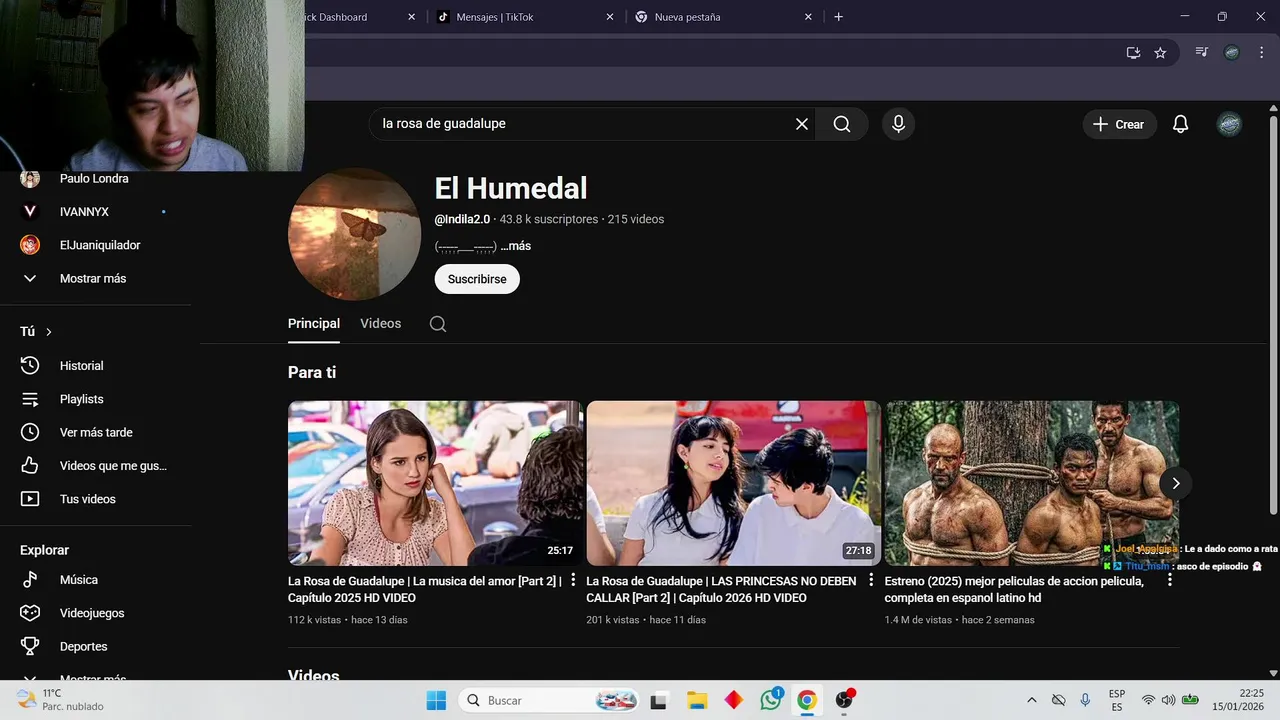This screenshot has height=720, width=1280.
Task: Show next Para ti videos arrow
Action: point(1176,483)
